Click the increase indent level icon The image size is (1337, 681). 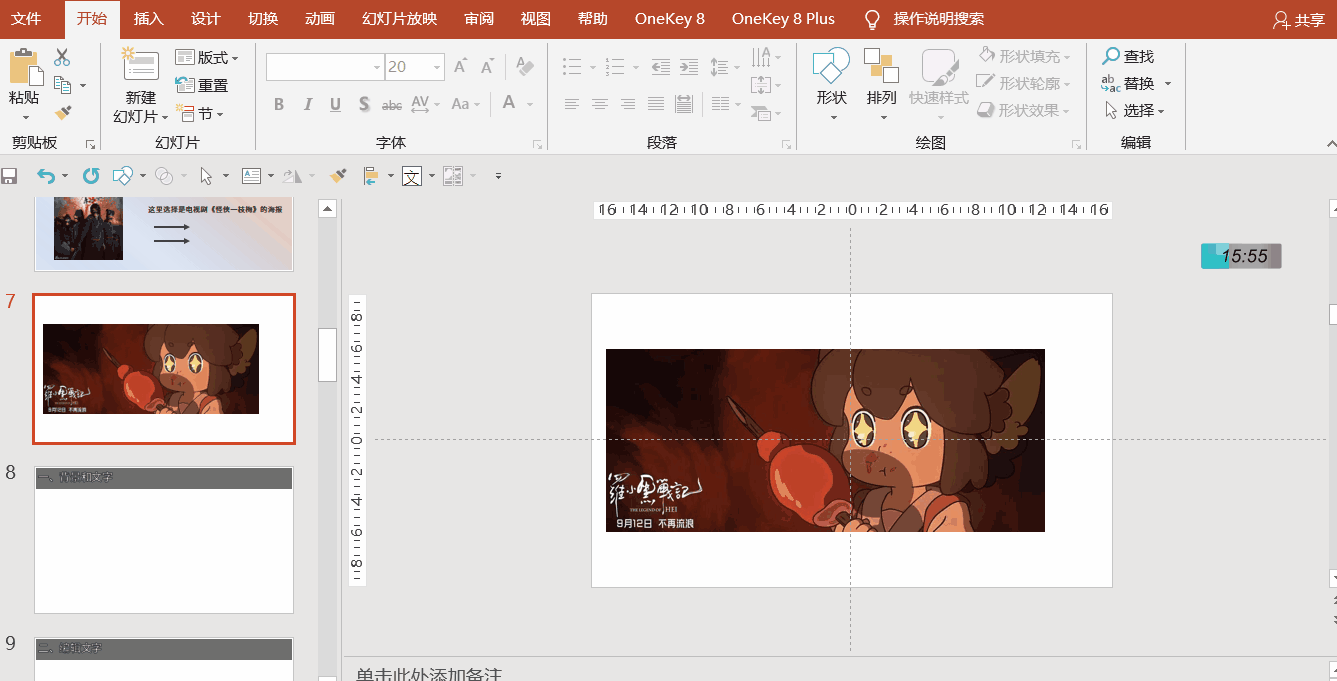(689, 67)
